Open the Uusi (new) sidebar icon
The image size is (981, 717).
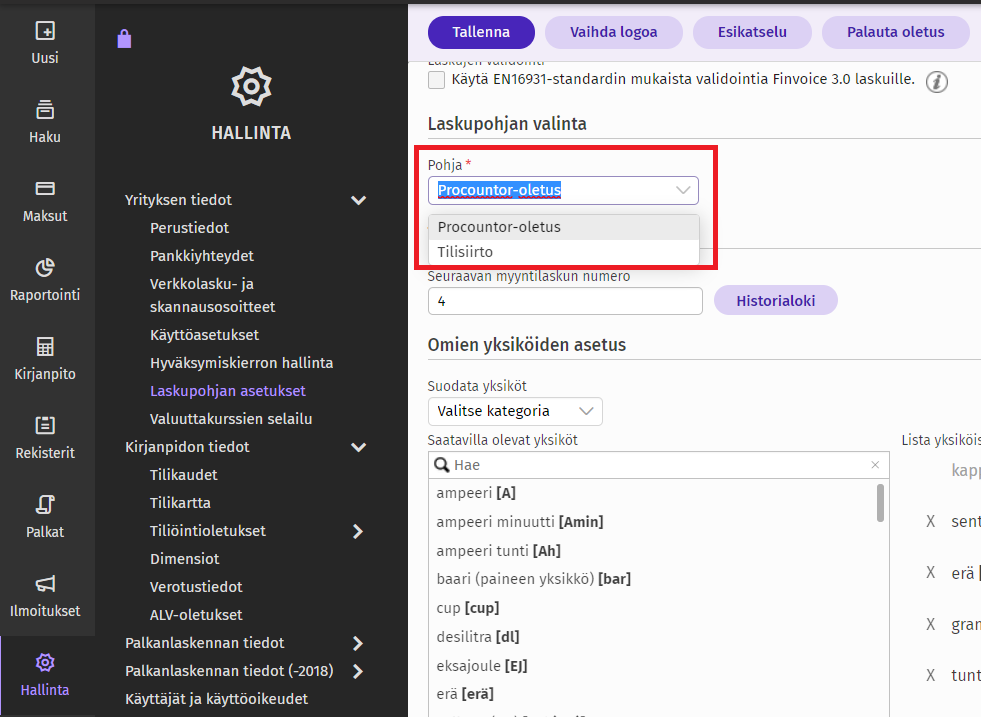pos(45,31)
